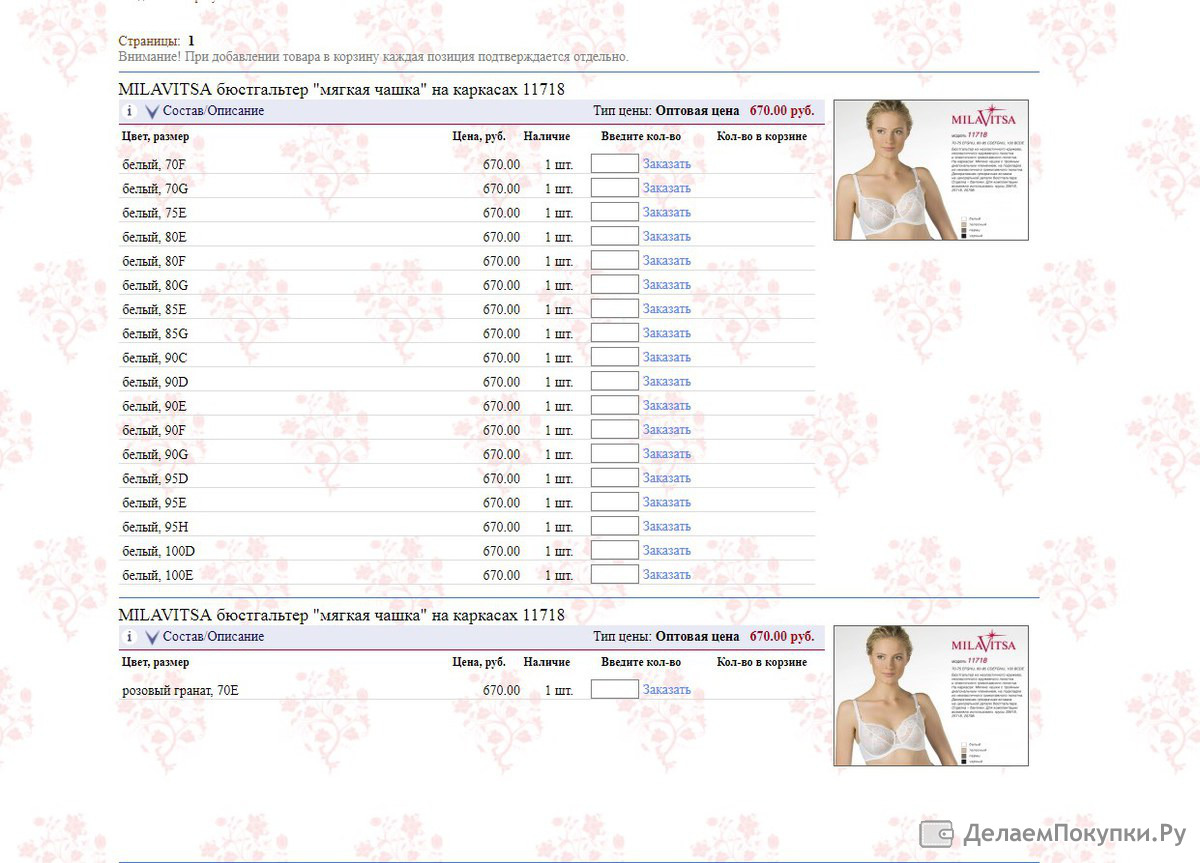Click Заказать for белый, 85E
The image size is (1200, 863).
point(667,309)
